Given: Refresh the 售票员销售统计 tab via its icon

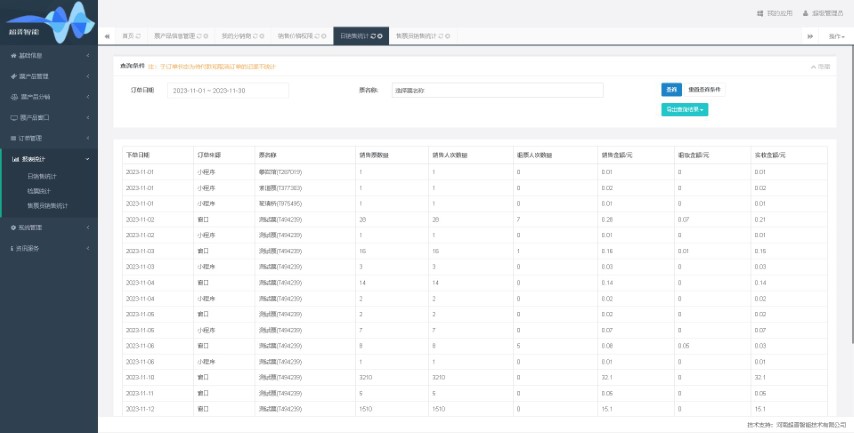Looking at the screenshot, I should click(x=441, y=36).
